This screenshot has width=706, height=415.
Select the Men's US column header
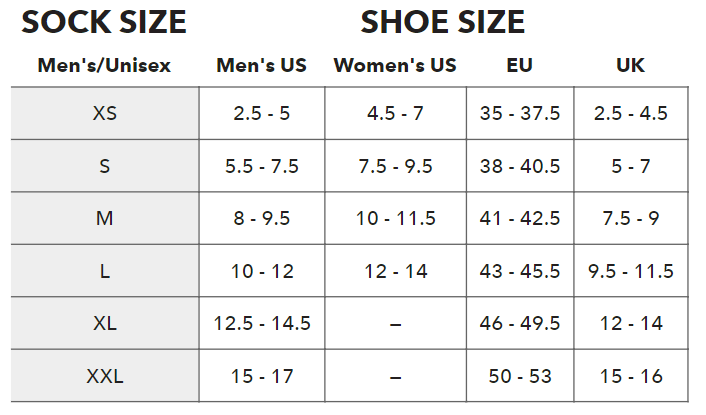click(x=262, y=66)
